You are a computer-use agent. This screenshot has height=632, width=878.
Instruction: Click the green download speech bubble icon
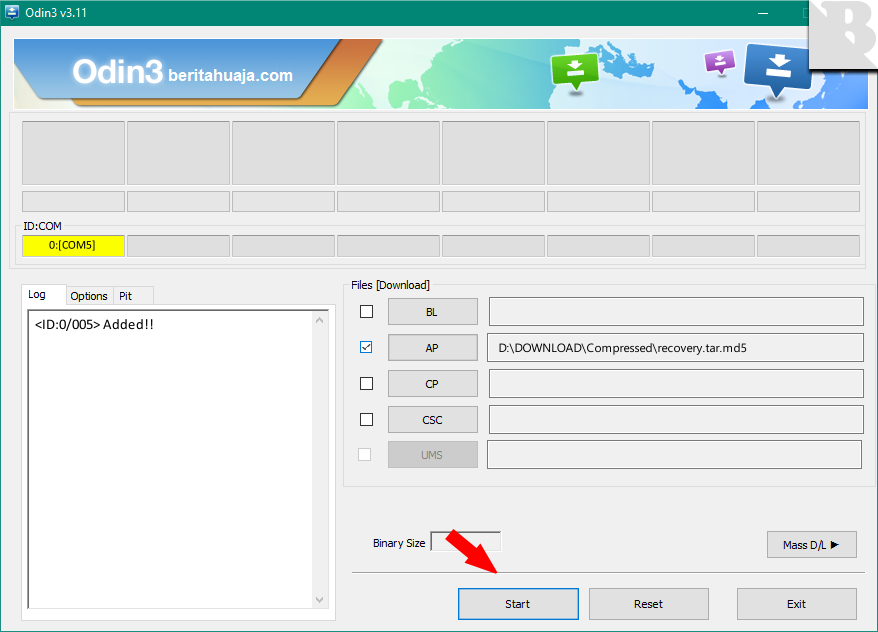(574, 70)
